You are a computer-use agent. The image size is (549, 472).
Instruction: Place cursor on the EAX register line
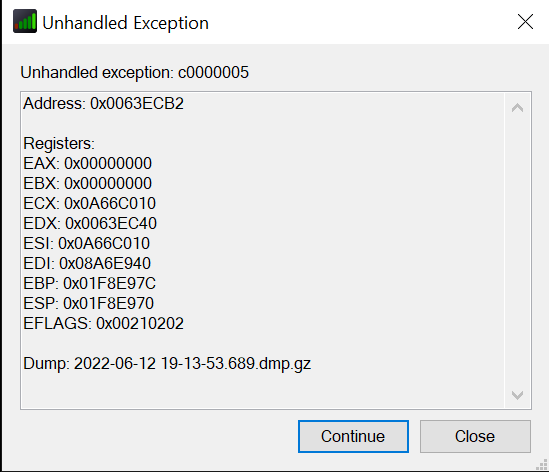point(88,164)
